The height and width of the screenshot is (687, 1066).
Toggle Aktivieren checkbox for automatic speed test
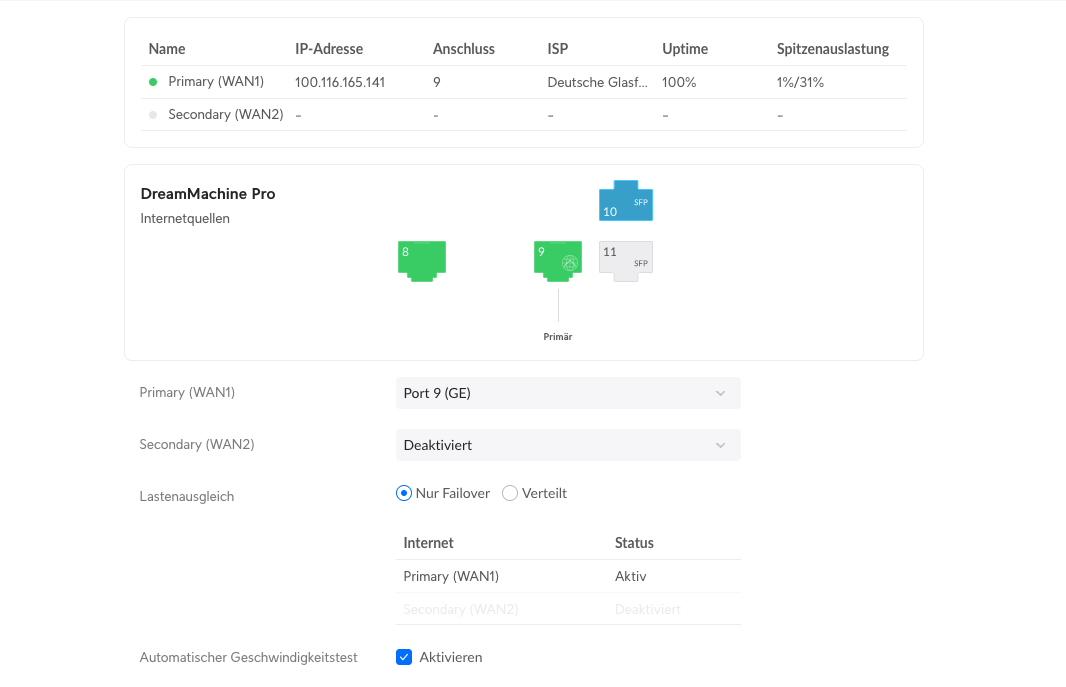tap(404, 657)
